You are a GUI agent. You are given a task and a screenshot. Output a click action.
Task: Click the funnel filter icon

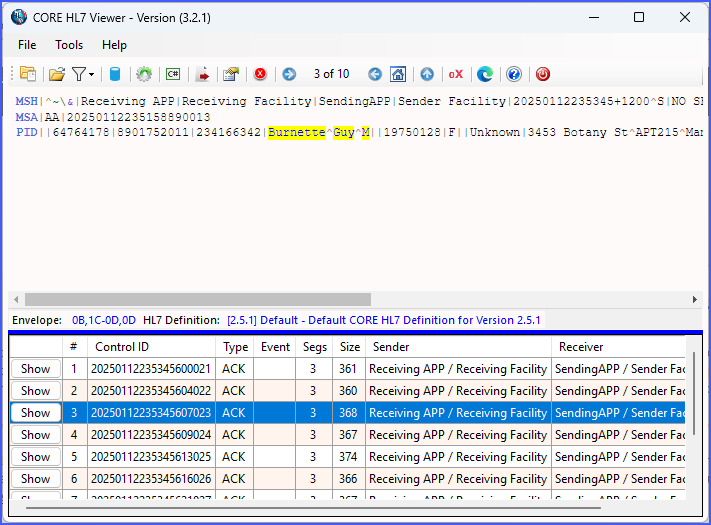(79, 74)
